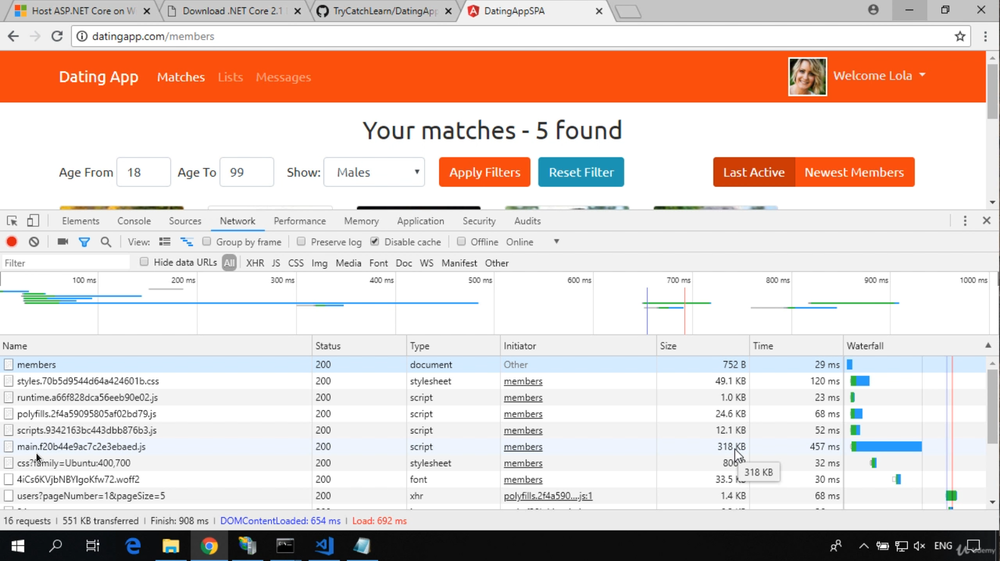Toggle the device toolbar icon
1000x561 pixels.
(33, 221)
